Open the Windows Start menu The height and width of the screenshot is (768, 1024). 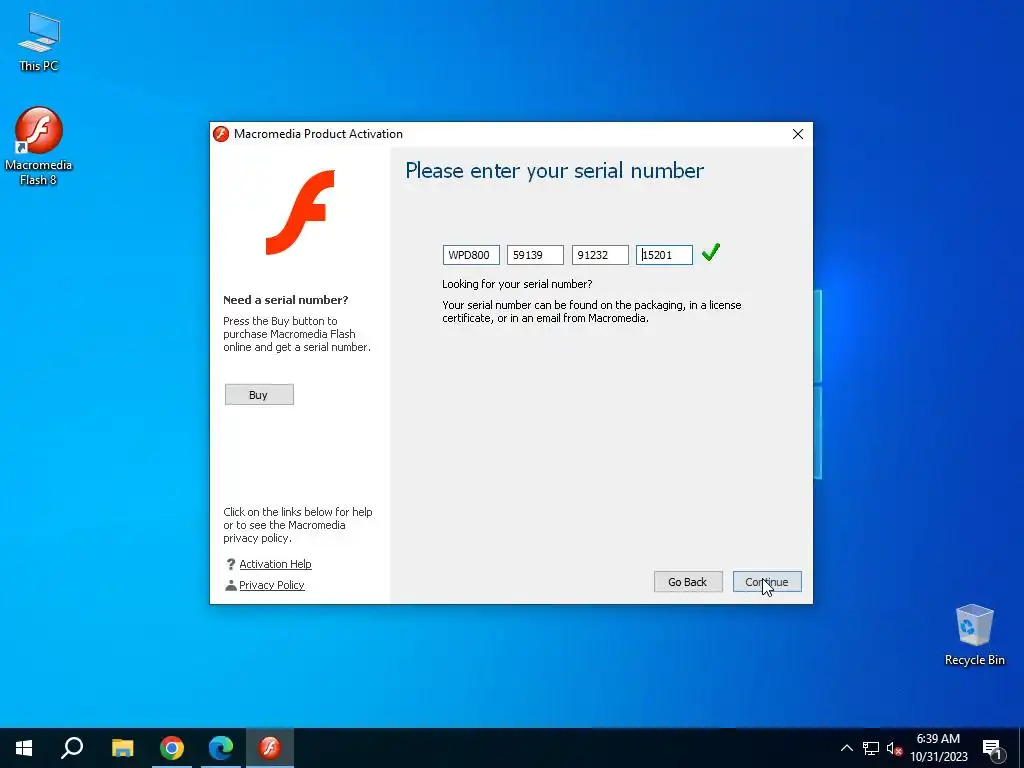[24, 748]
